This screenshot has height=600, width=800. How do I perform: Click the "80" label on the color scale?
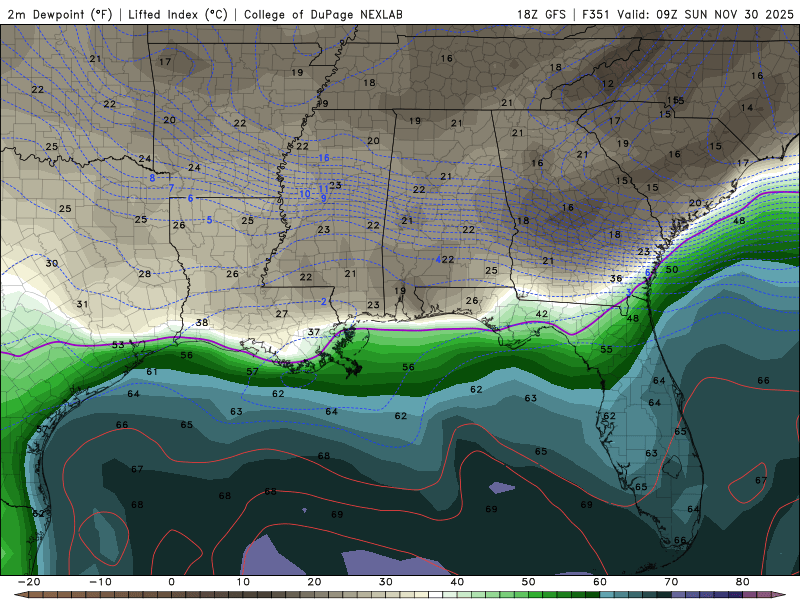[743, 582]
